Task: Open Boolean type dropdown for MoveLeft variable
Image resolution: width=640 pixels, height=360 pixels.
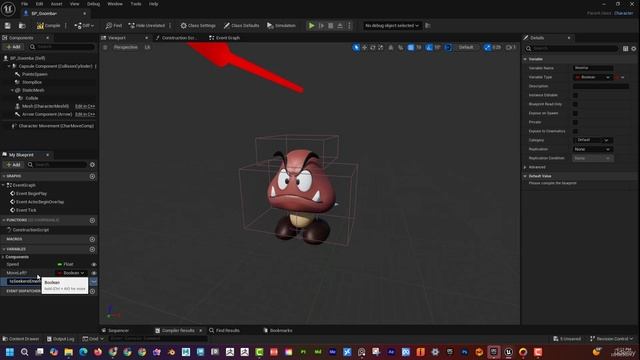Action: (71, 273)
